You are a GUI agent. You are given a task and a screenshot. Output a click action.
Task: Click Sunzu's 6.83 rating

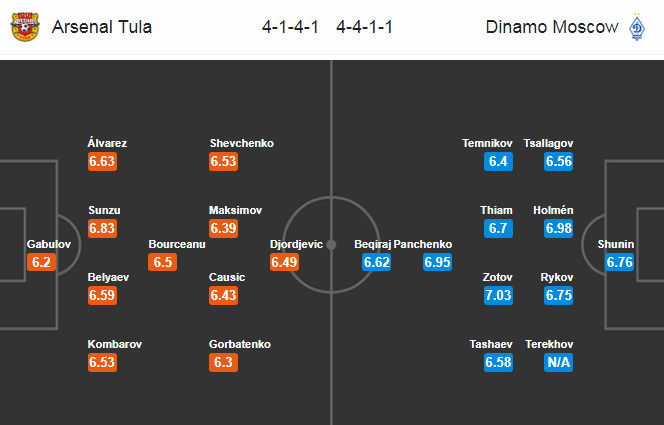coord(102,228)
